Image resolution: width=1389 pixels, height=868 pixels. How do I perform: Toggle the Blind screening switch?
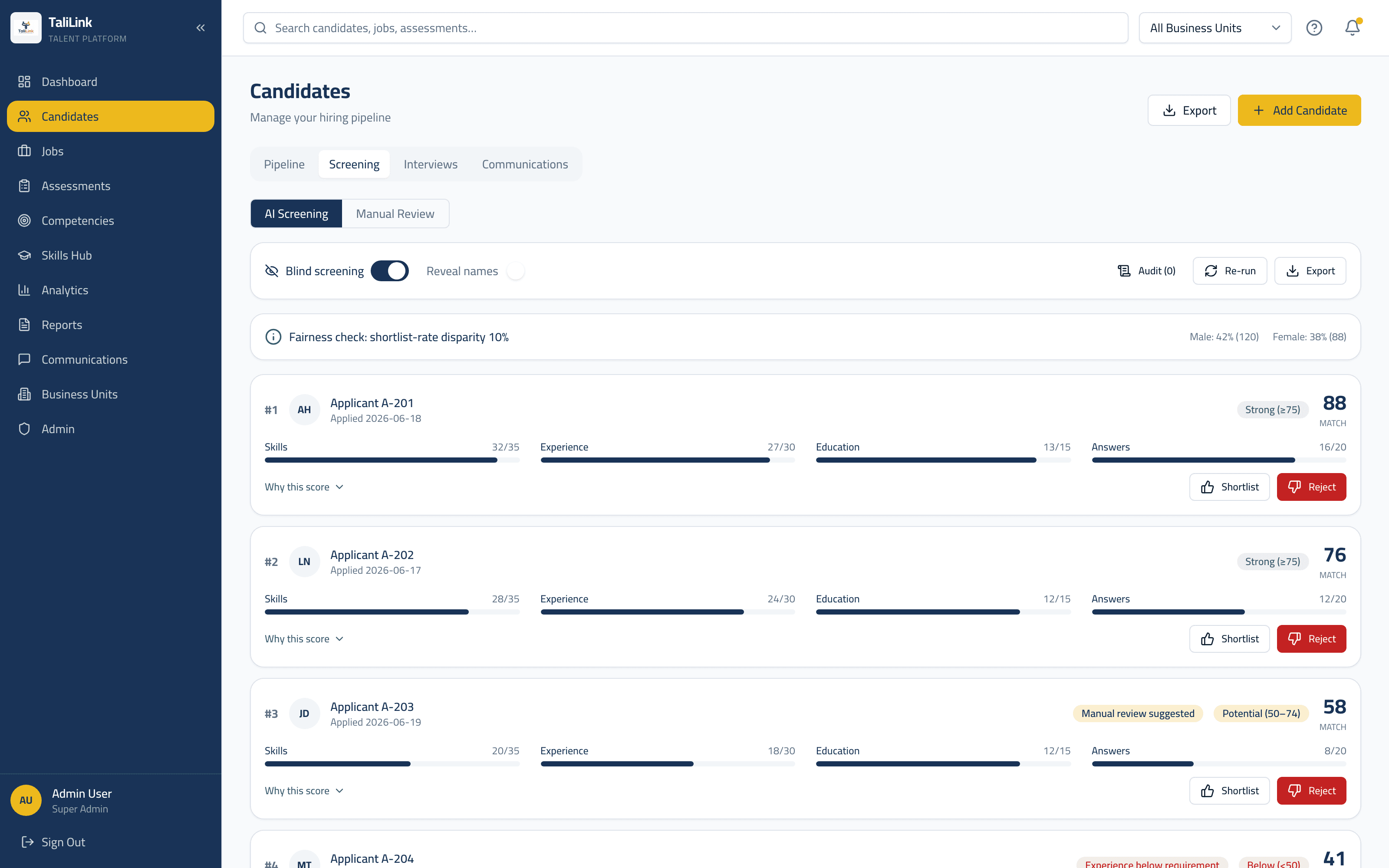[x=390, y=271]
